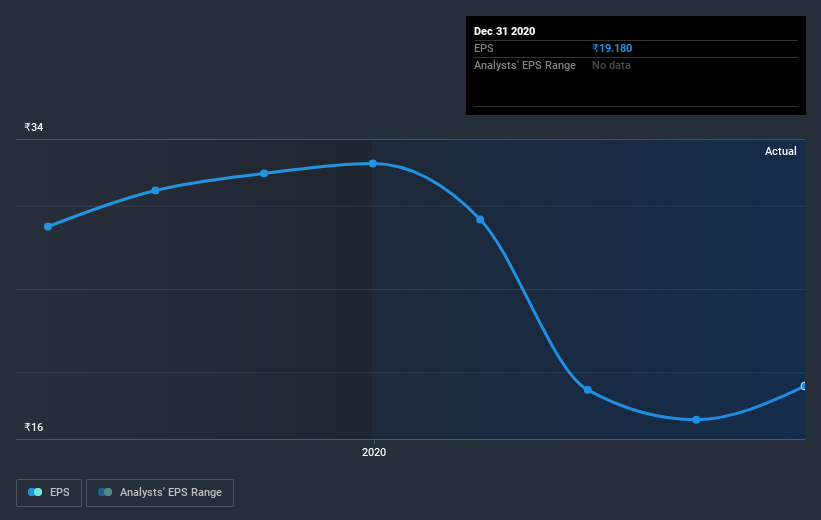Select the peak EPS data point at 2020

pos(373,163)
